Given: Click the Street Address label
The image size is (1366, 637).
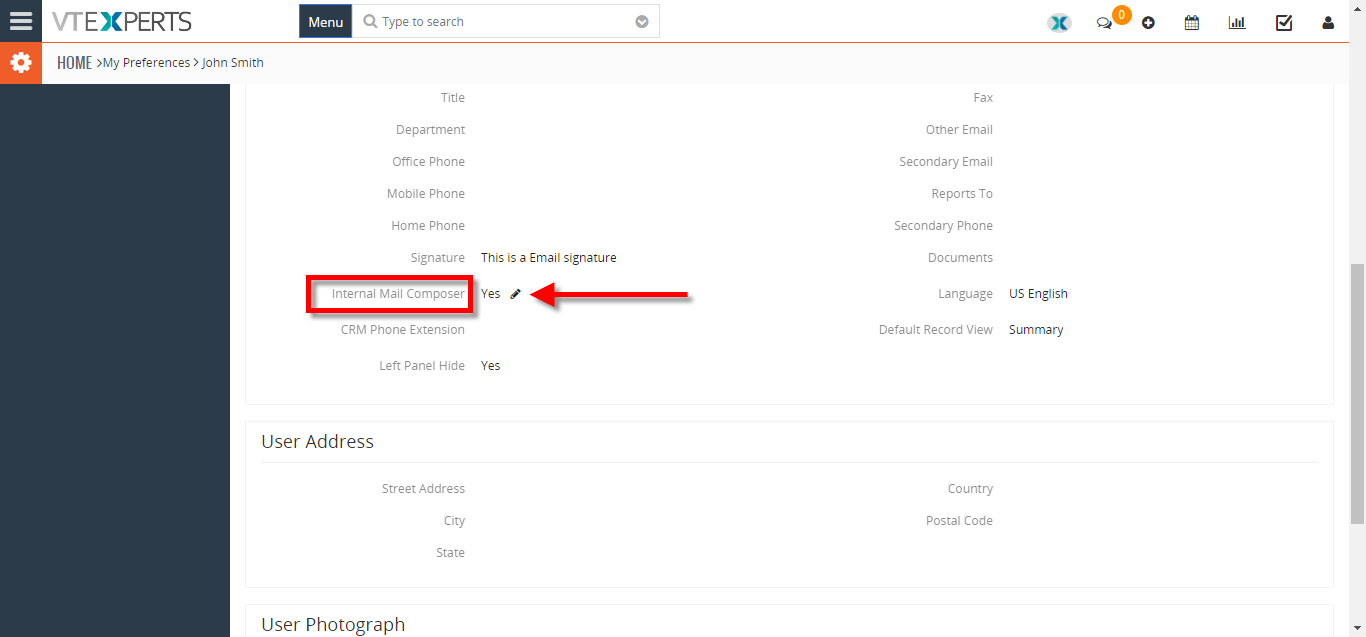Looking at the screenshot, I should [423, 489].
